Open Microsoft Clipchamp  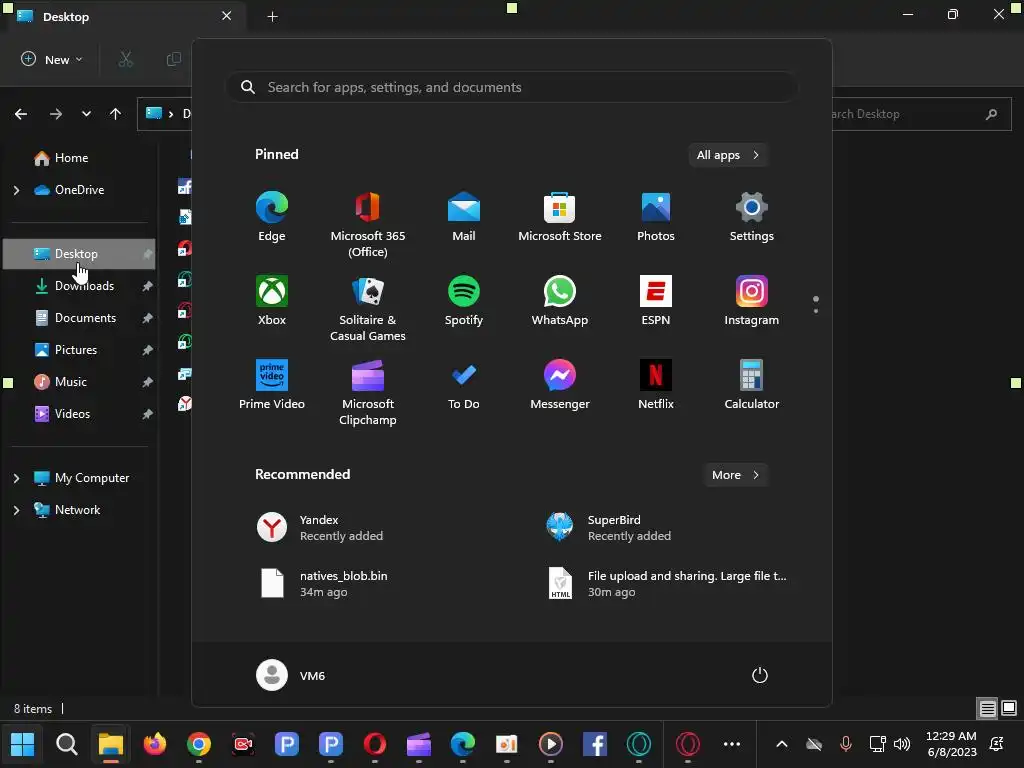point(368,392)
